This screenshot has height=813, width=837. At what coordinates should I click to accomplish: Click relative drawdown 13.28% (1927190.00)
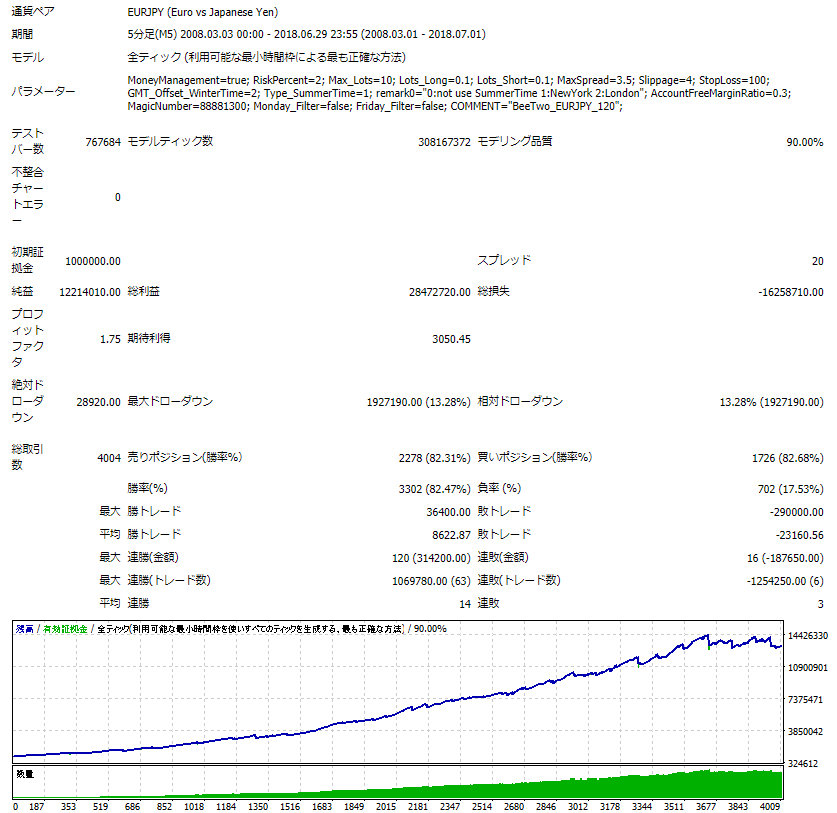tap(771, 402)
